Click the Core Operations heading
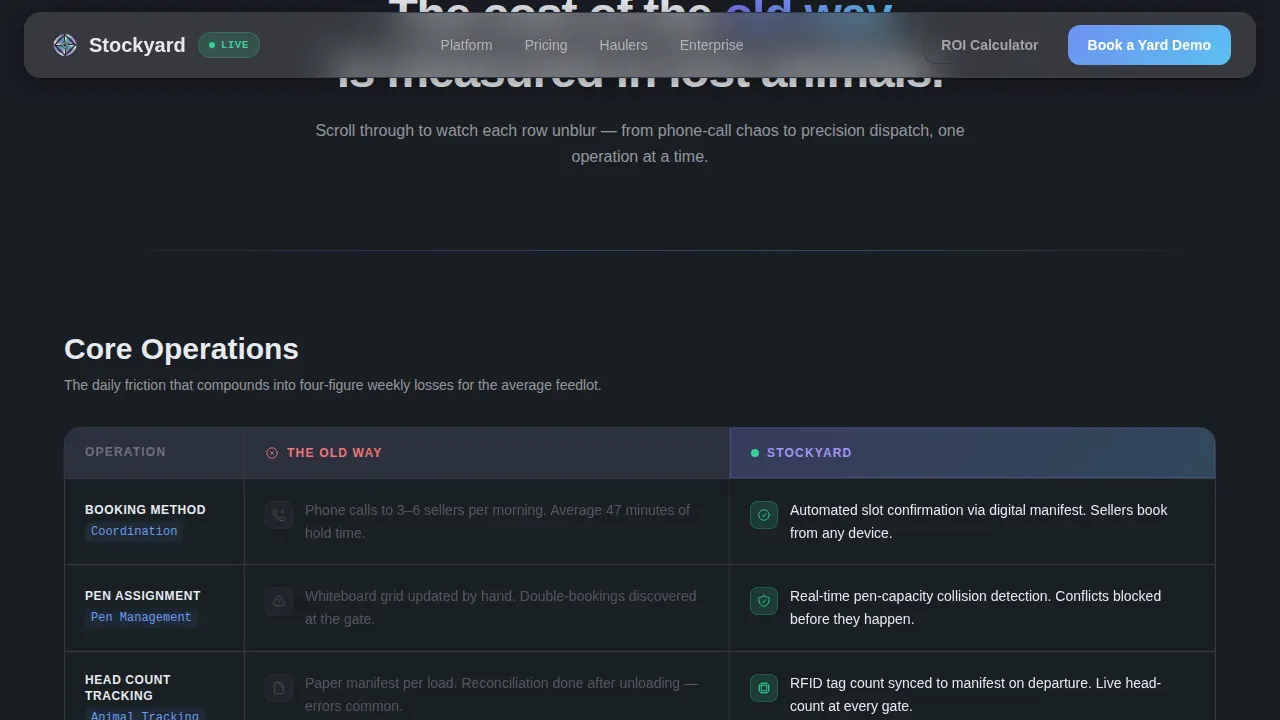This screenshot has width=1280, height=720. [181, 349]
